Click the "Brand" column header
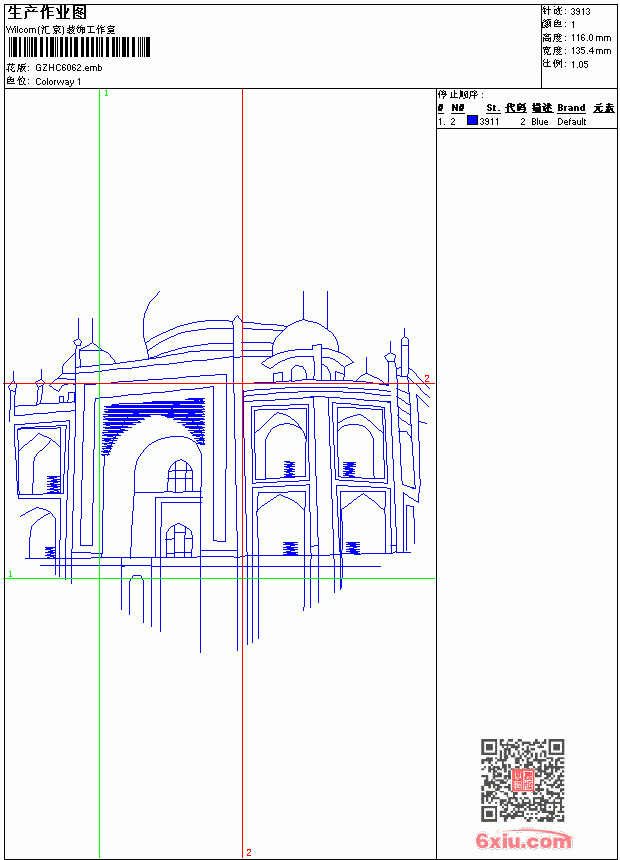620x860 pixels. pyautogui.click(x=571, y=108)
